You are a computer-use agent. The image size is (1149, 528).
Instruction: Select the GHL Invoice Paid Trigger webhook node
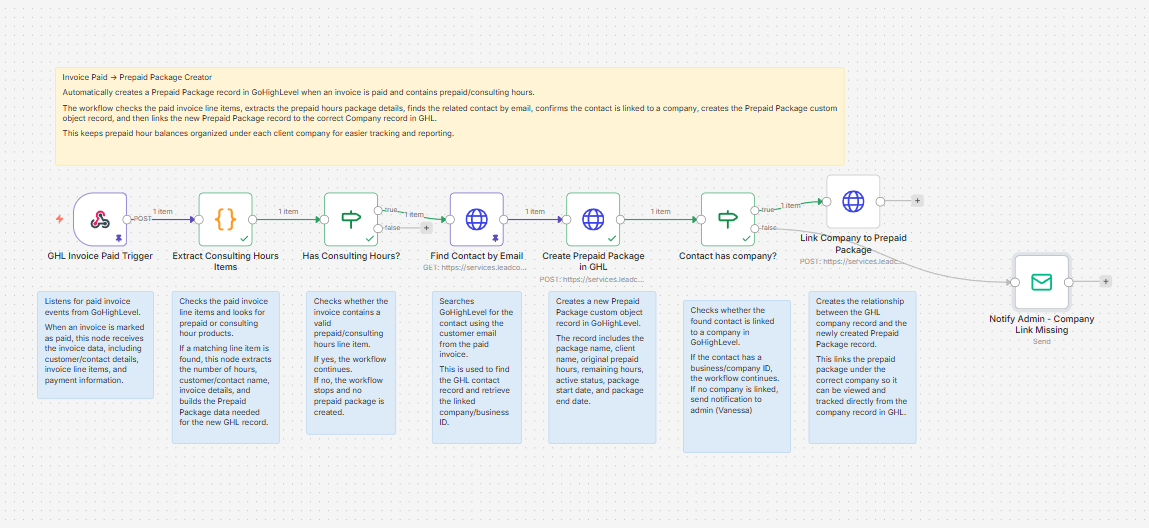point(100,219)
